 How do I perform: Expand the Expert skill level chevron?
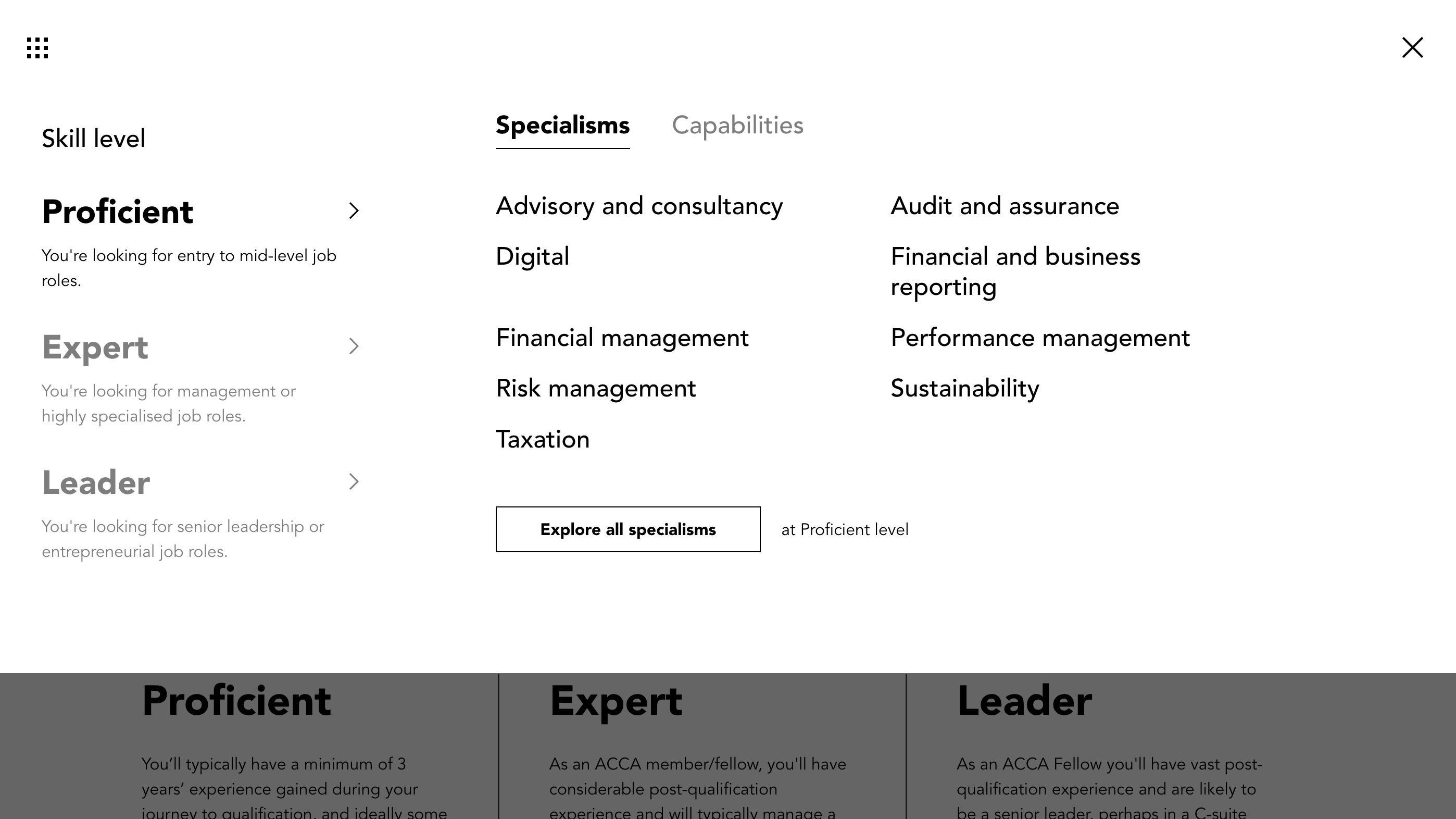354,346
